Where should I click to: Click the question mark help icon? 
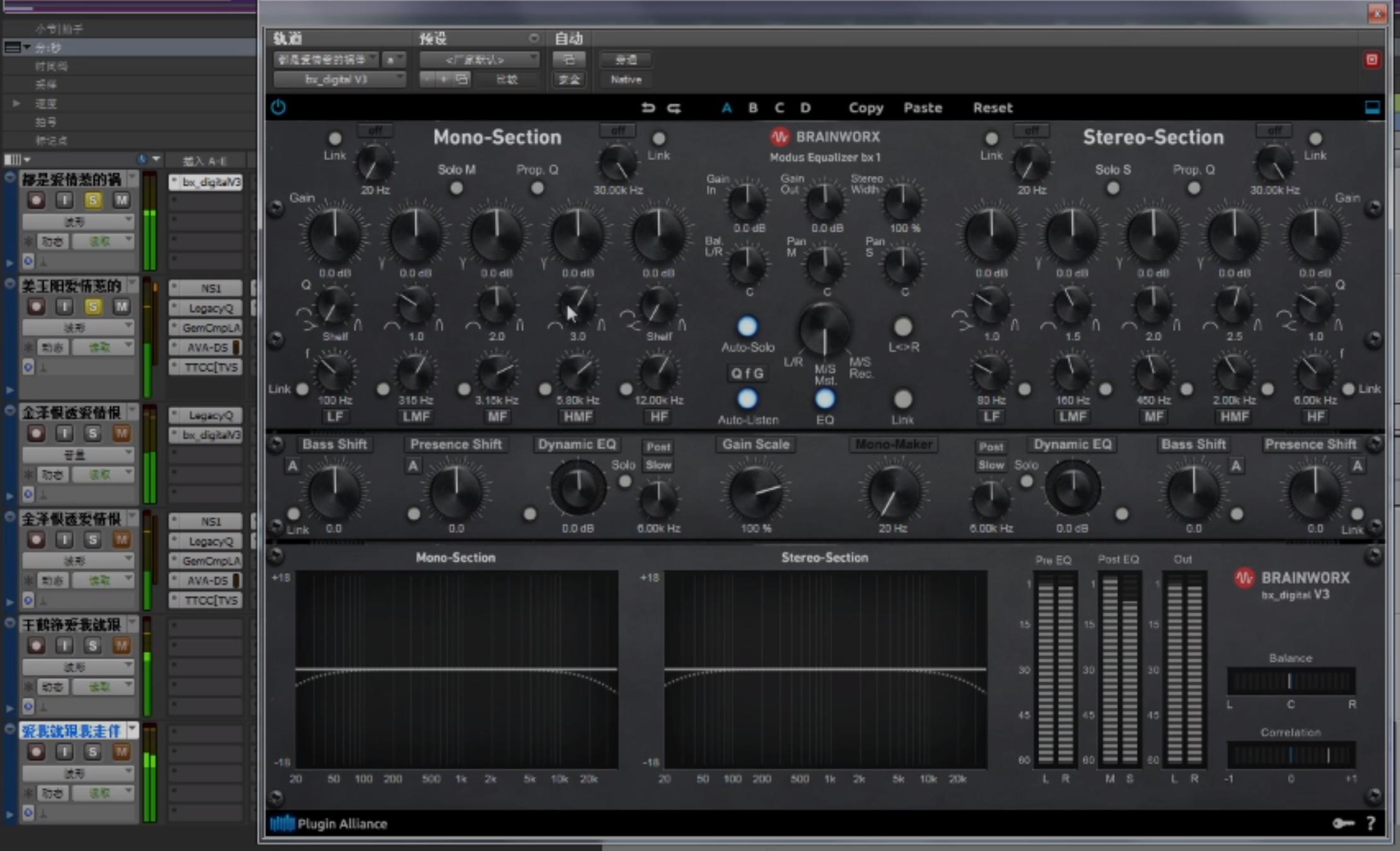pyautogui.click(x=1370, y=823)
